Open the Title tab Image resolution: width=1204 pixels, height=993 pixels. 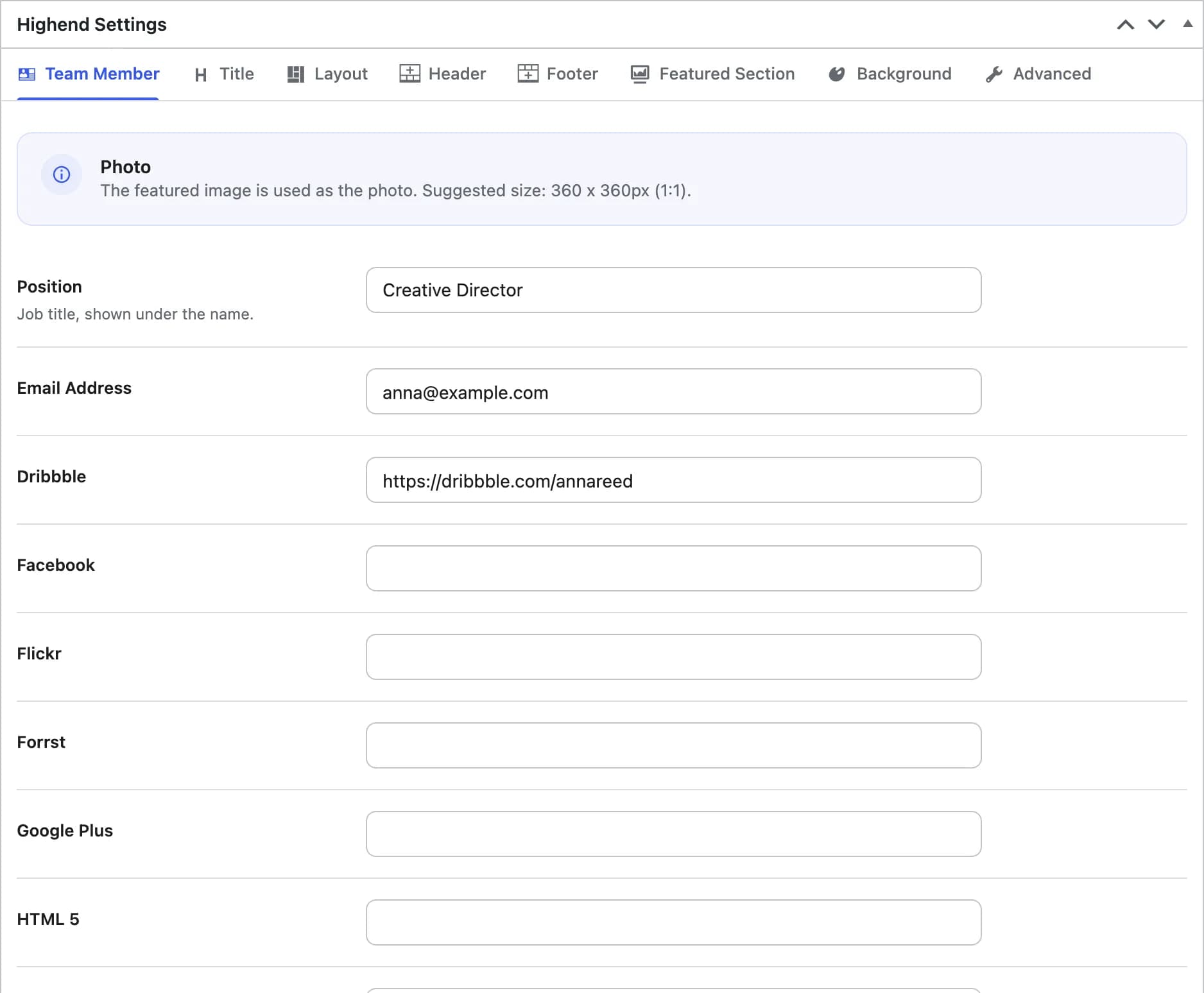(x=224, y=74)
